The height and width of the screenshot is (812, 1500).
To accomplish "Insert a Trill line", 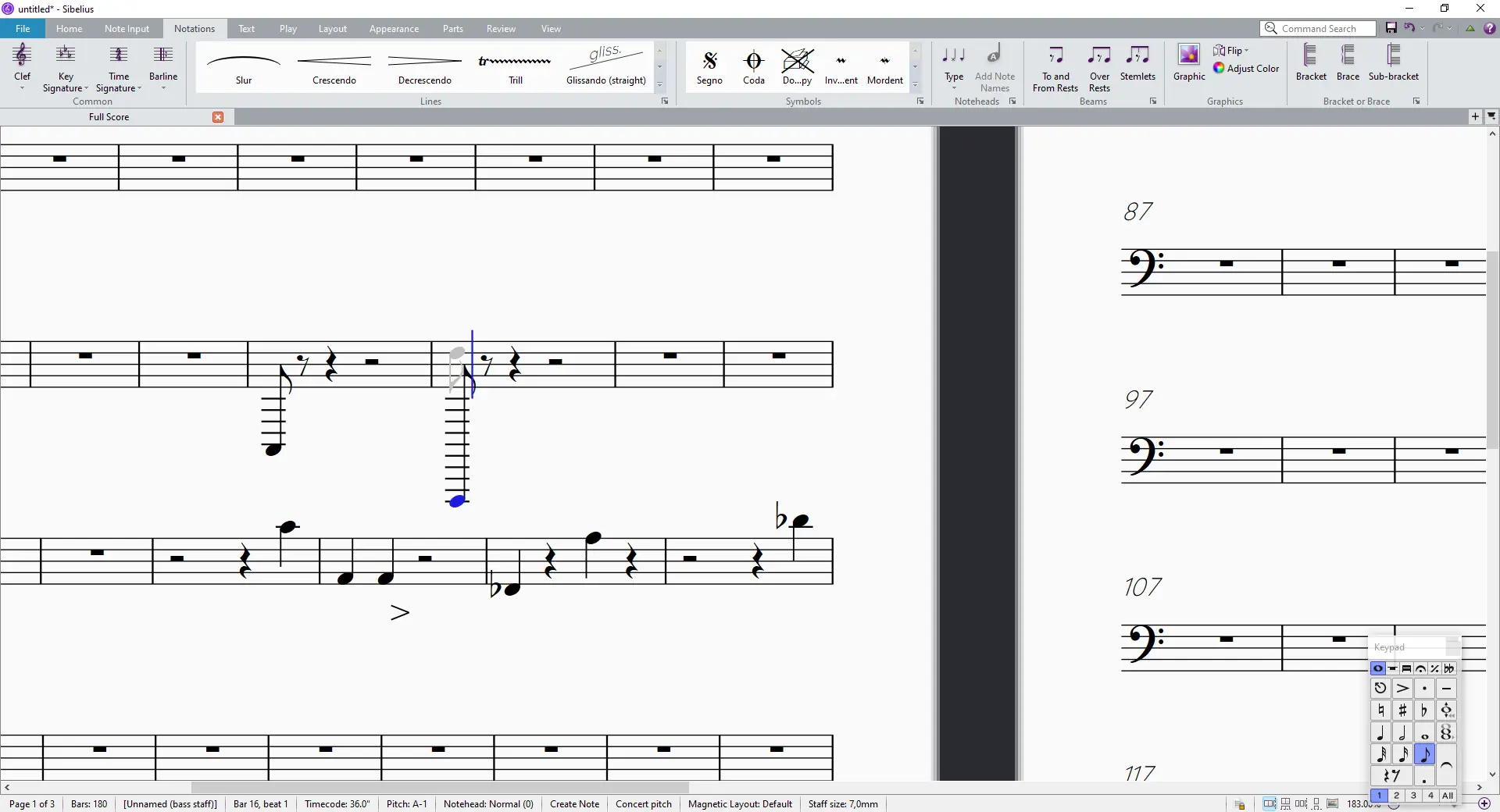I will [516, 66].
